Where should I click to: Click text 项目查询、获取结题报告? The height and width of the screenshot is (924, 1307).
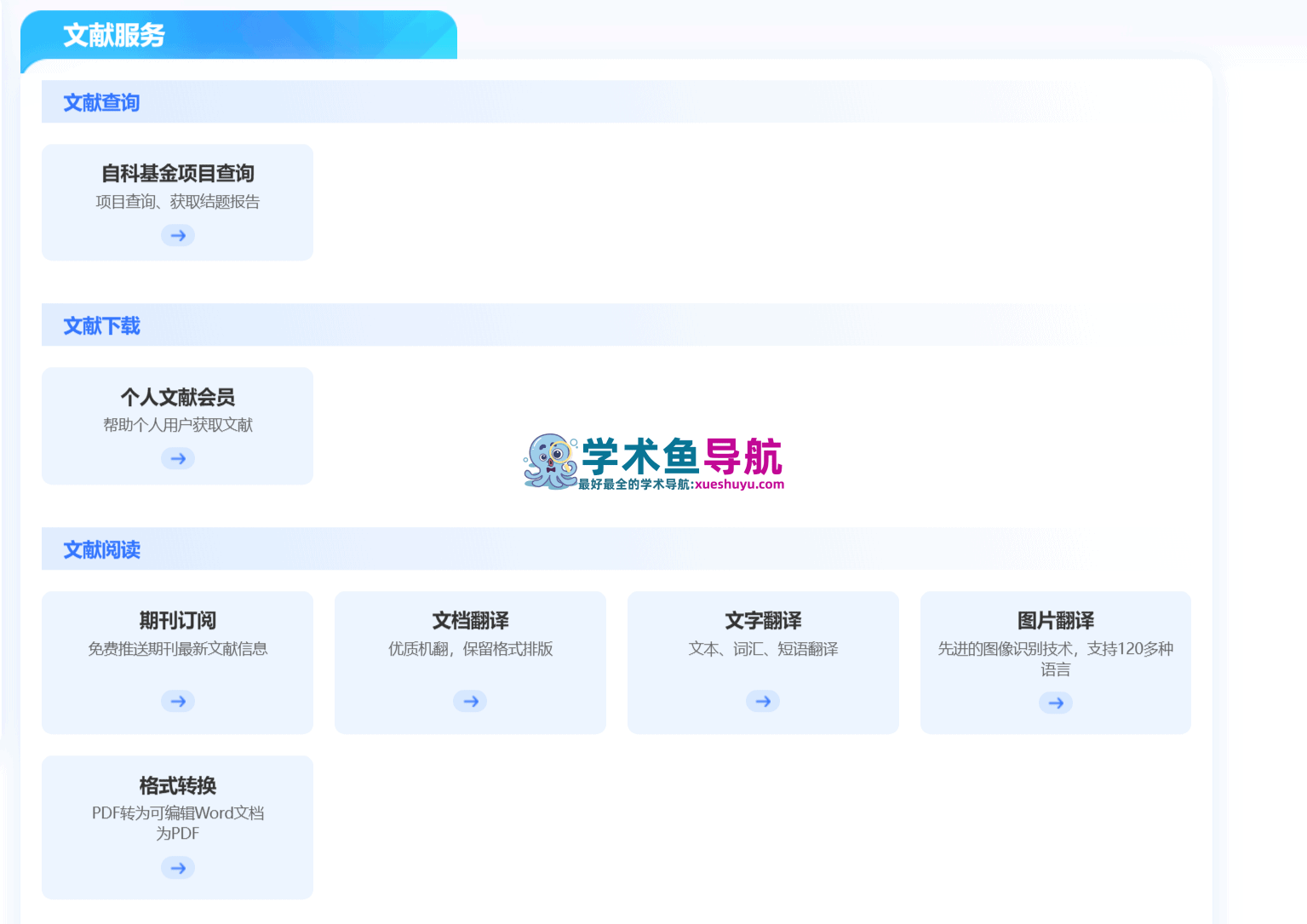tap(178, 202)
